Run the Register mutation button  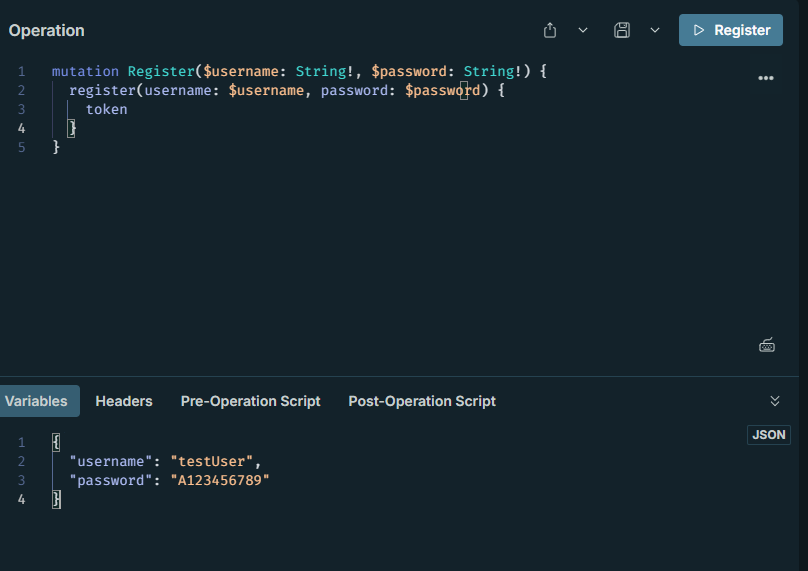coord(730,30)
